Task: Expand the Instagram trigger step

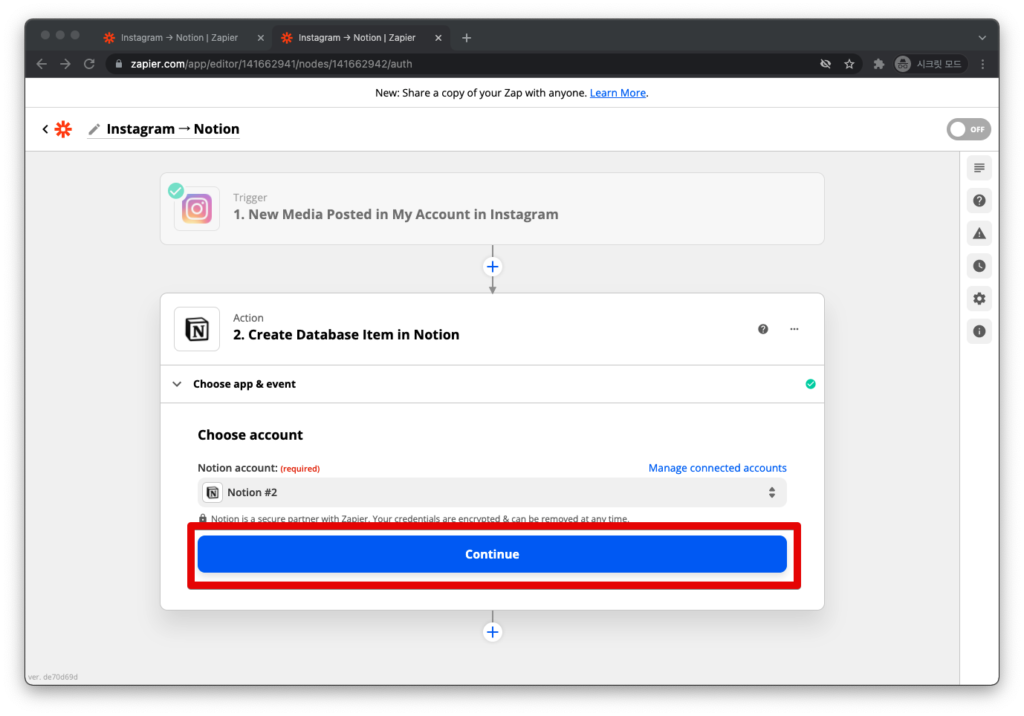Action: [492, 209]
